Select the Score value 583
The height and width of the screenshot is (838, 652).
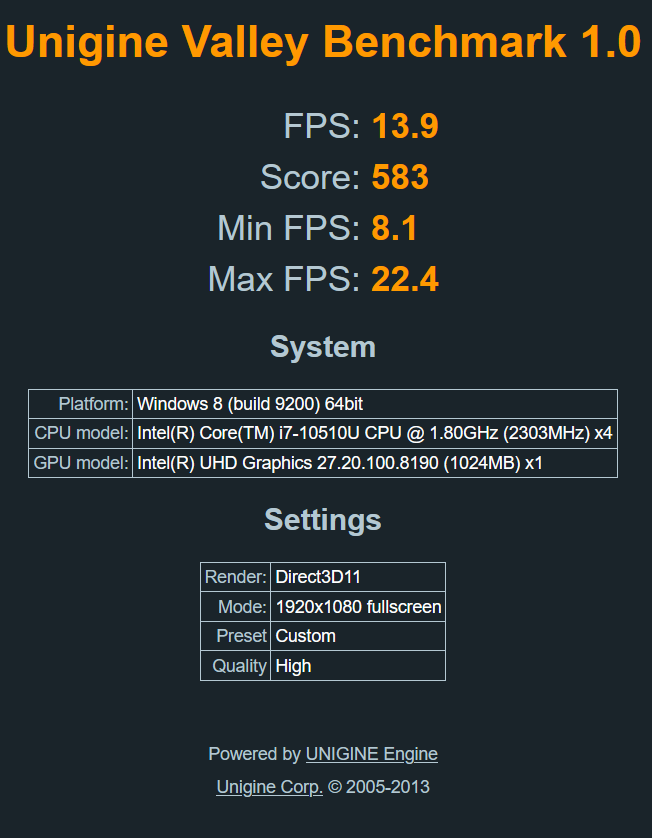pyautogui.click(x=400, y=178)
